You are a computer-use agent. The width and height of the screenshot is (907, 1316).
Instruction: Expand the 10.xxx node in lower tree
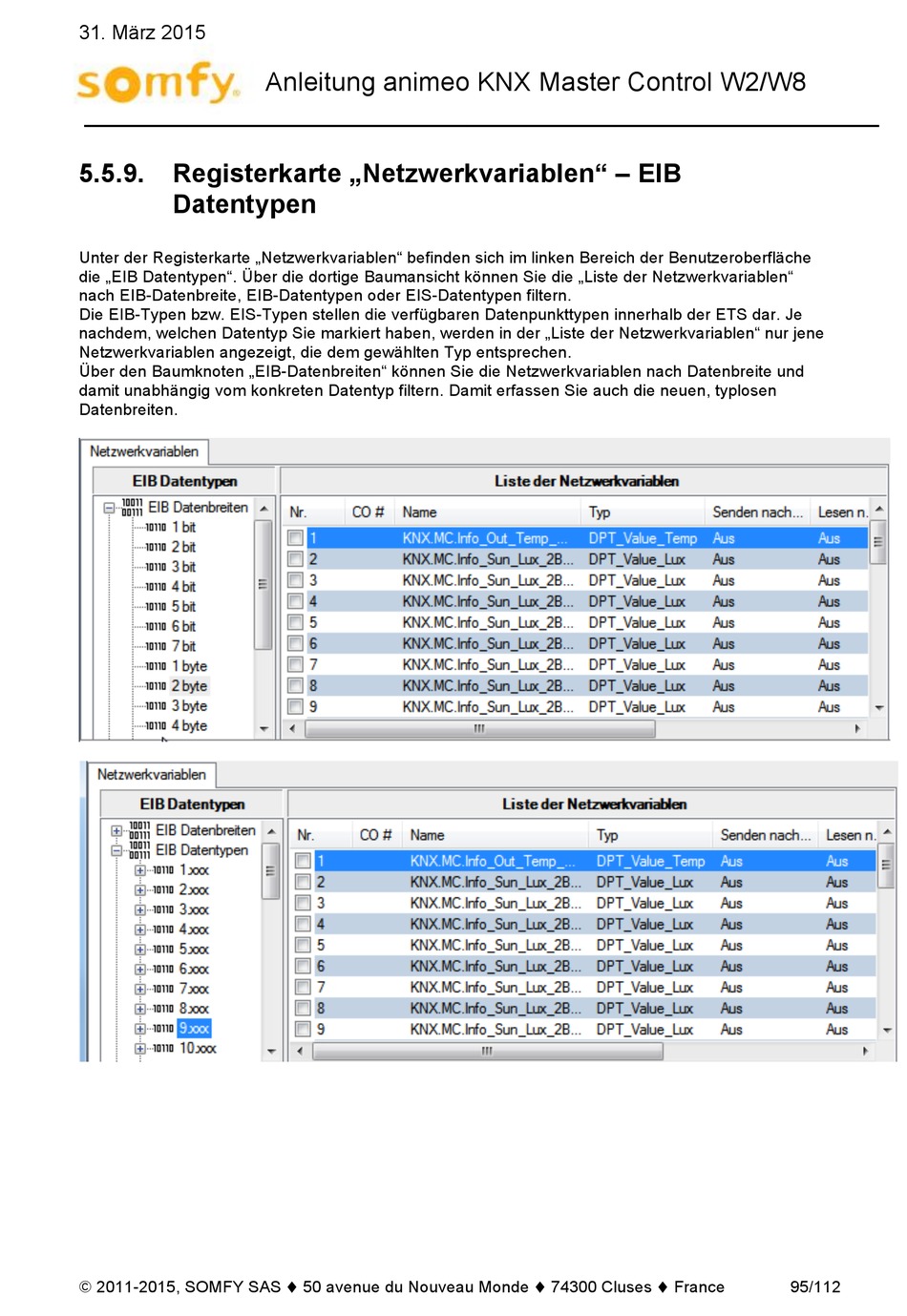(x=139, y=1049)
